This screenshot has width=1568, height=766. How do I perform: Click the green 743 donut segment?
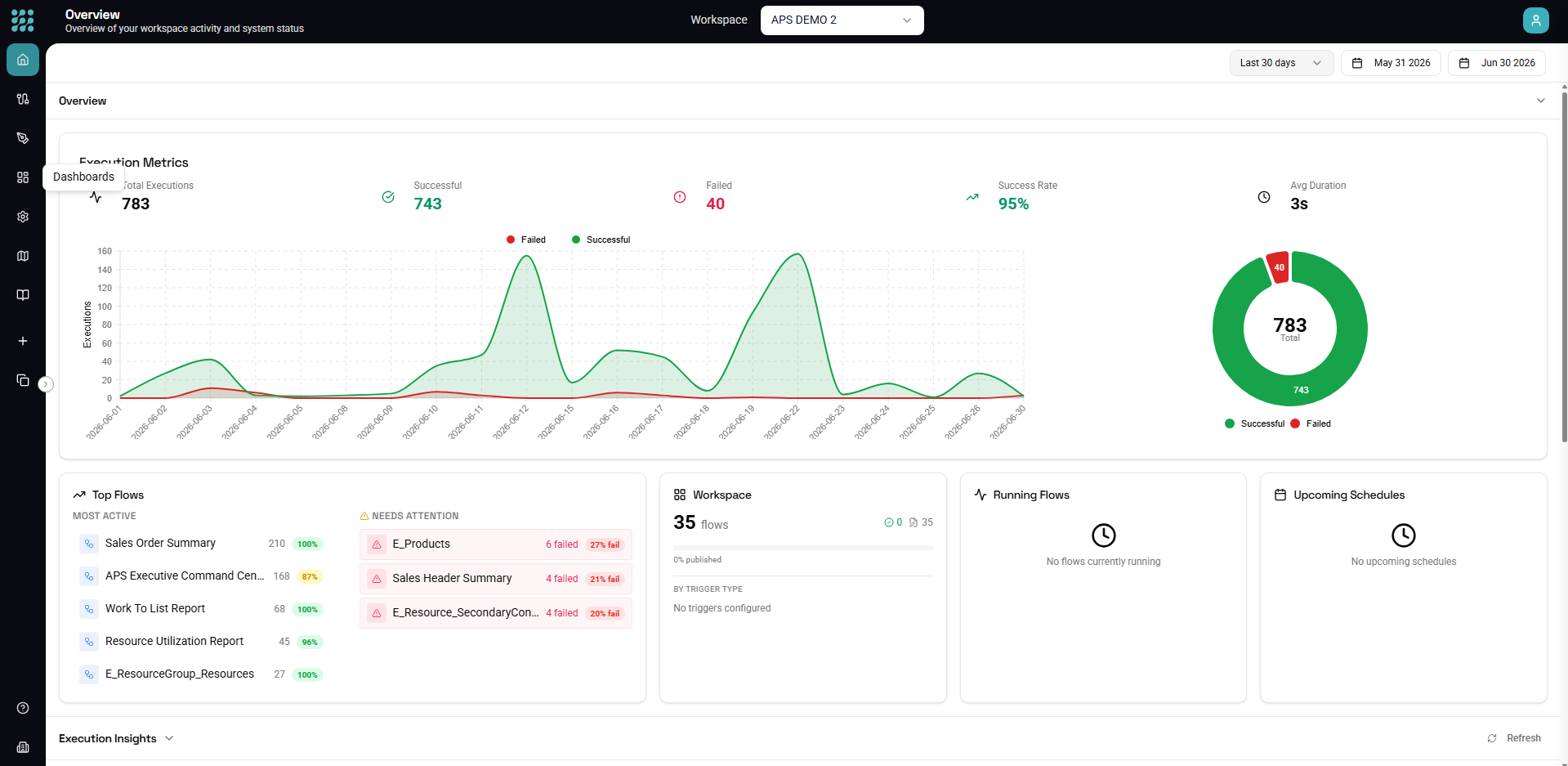coord(1302,390)
